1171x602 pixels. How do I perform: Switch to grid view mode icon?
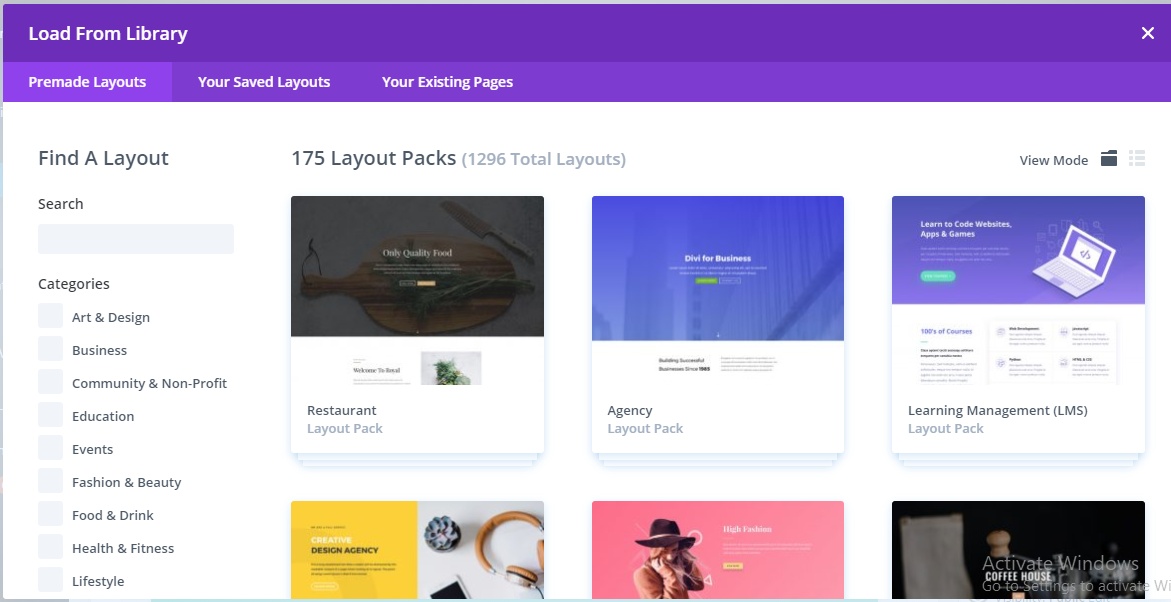[x=1109, y=158]
